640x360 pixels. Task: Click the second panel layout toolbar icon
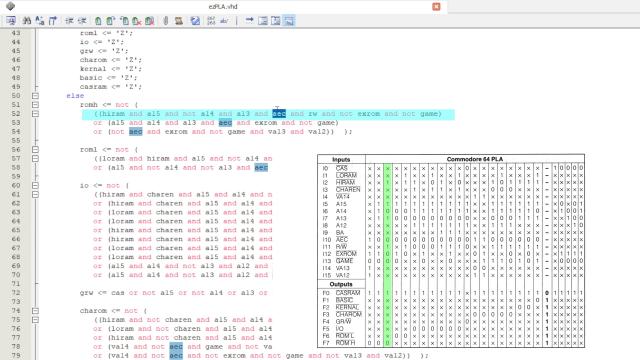(x=276, y=20)
